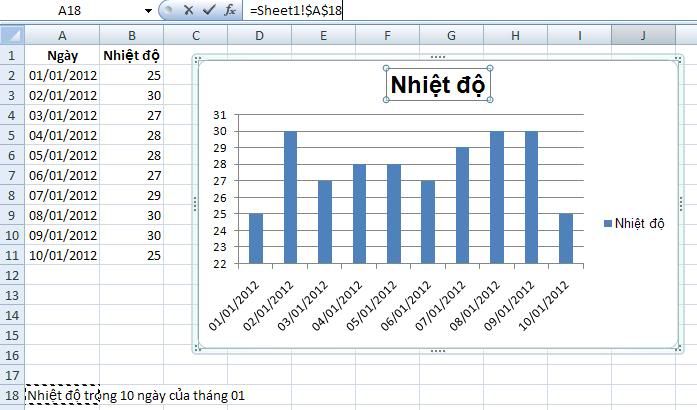Select the chart title "Nhiệt độ"

(x=437, y=83)
